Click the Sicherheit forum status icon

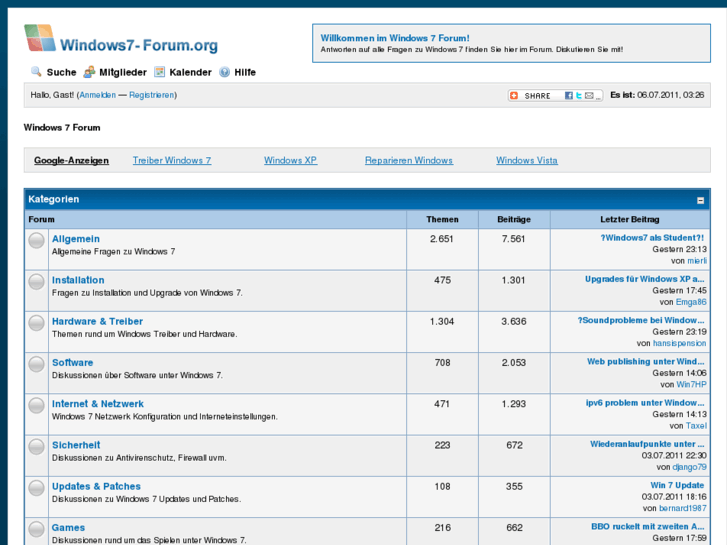tap(37, 447)
